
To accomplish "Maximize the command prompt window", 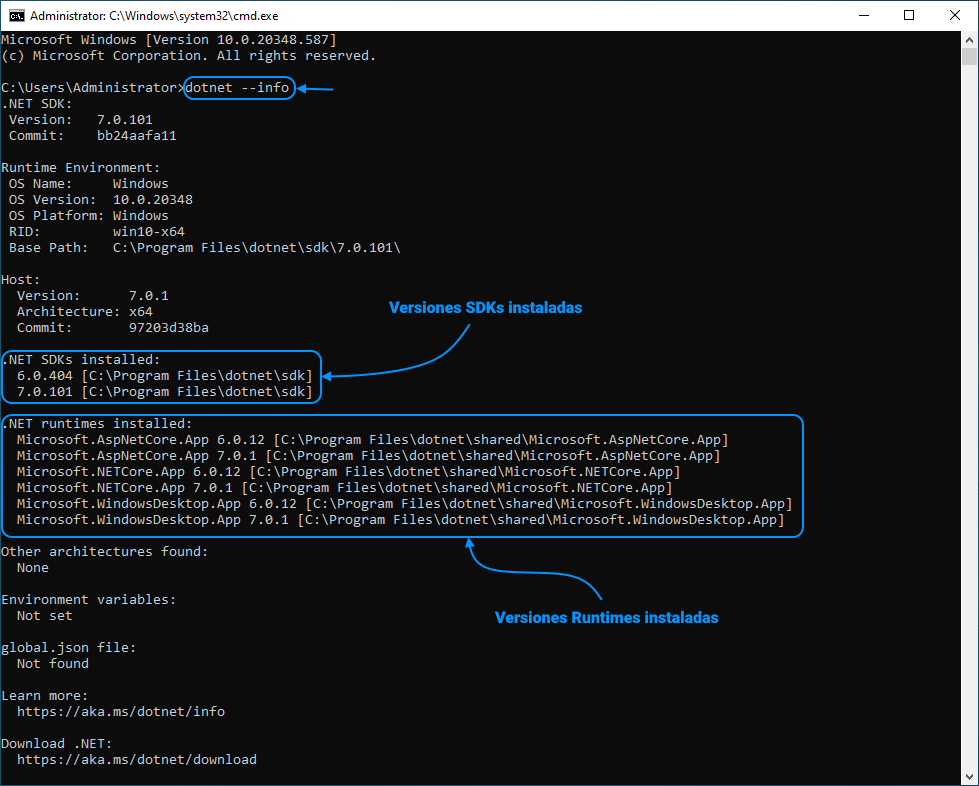I will point(909,16).
